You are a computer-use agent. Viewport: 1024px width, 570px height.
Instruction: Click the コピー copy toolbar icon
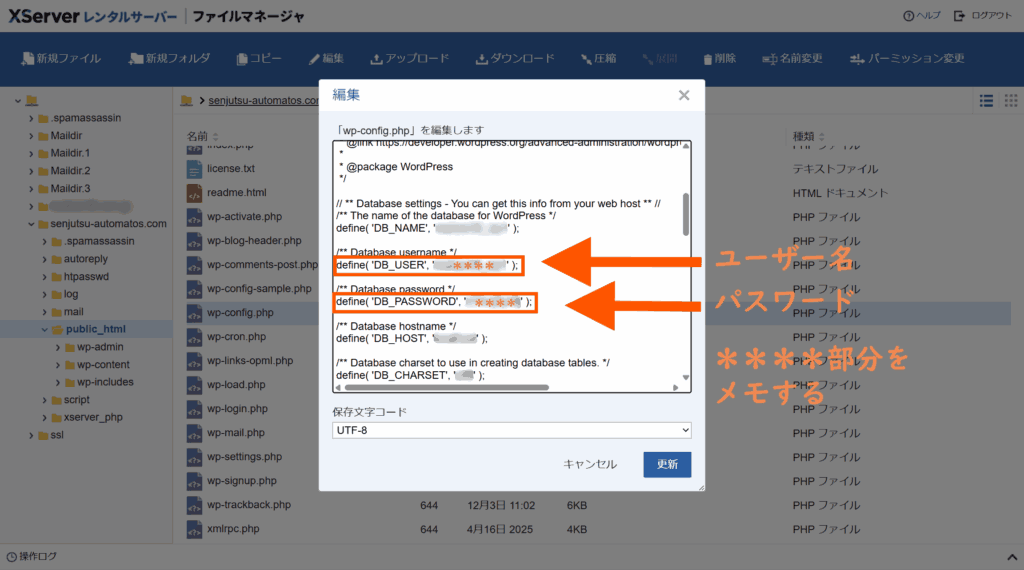point(242,59)
